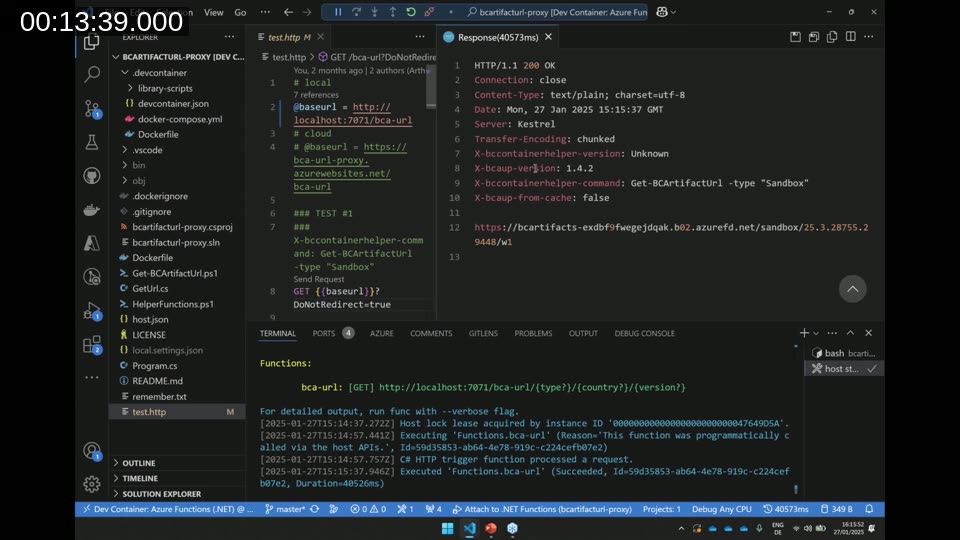Select the bash terminal in terminal list
The width and height of the screenshot is (960, 540).
click(844, 353)
